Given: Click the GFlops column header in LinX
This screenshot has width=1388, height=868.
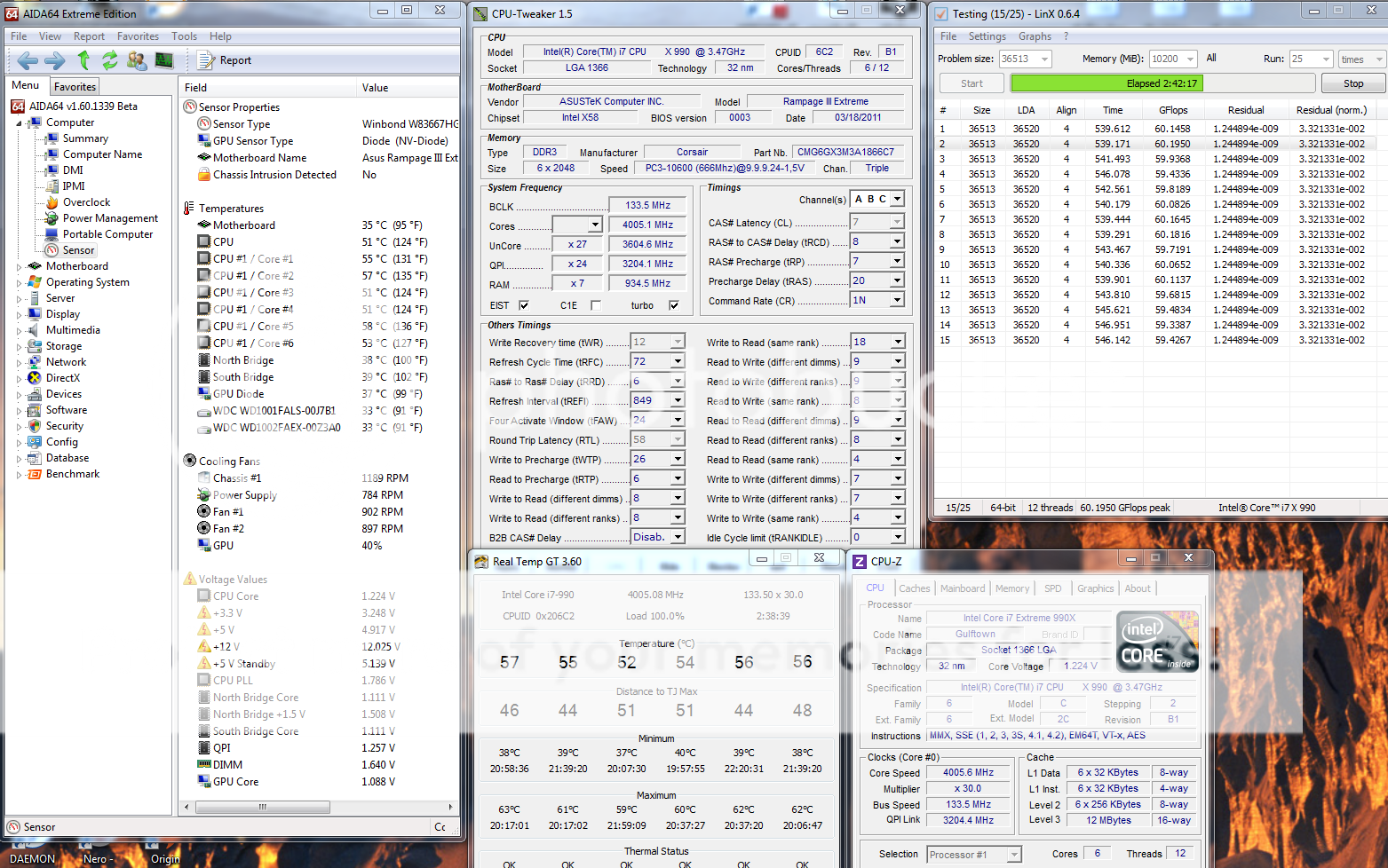Looking at the screenshot, I should coord(1172,110).
